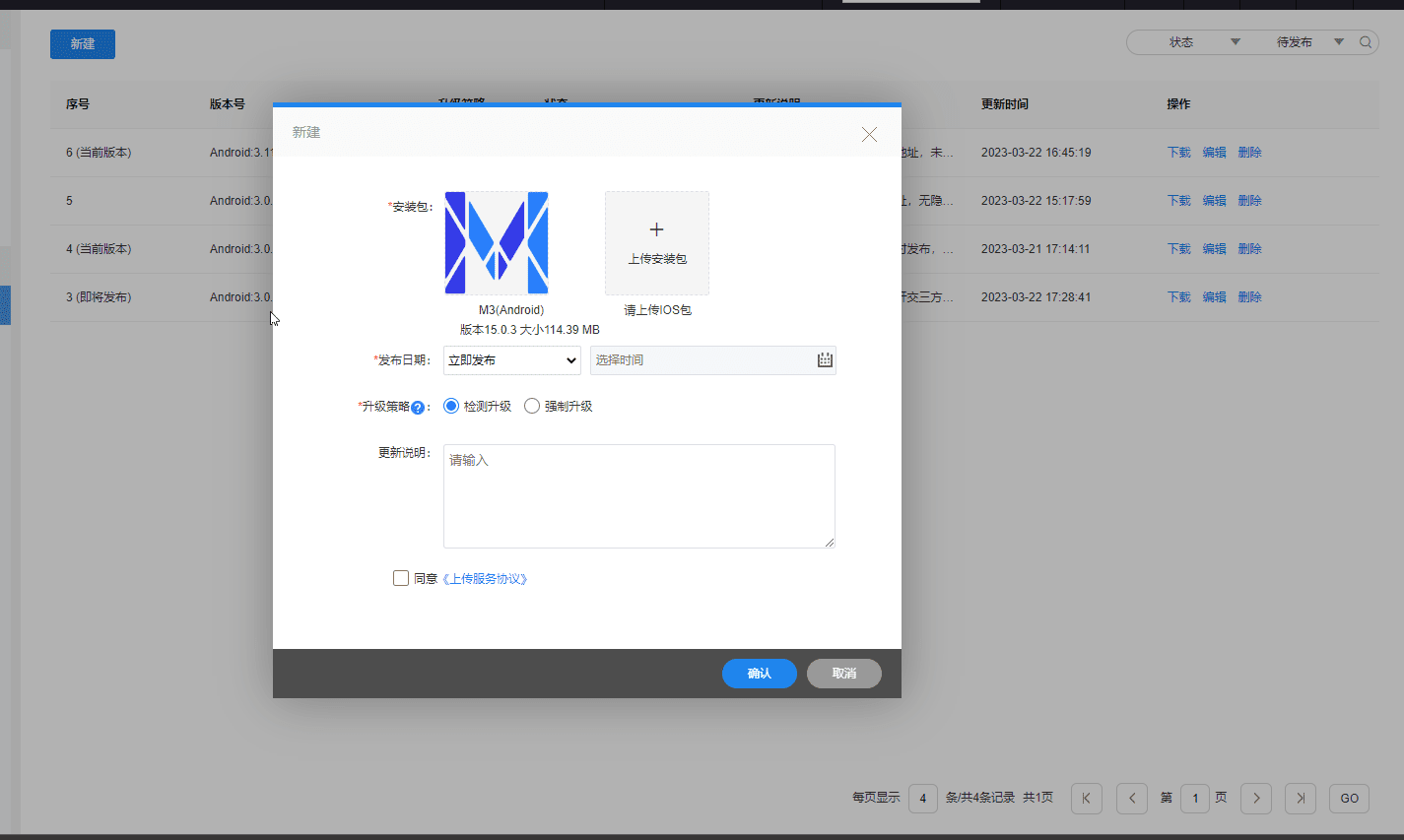Click 下载 for row 3 (即将发布)

point(1179,297)
